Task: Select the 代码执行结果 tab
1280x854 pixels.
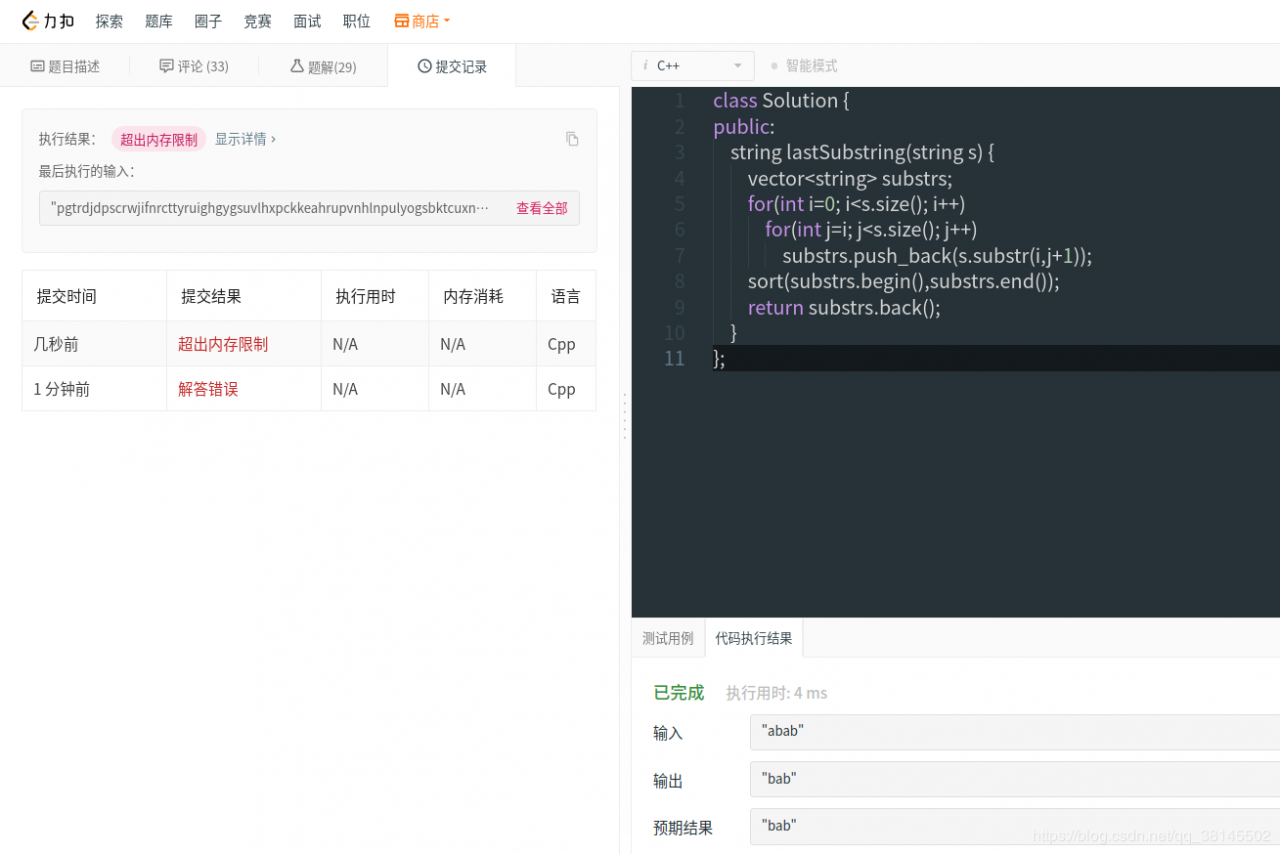Action: click(x=754, y=638)
